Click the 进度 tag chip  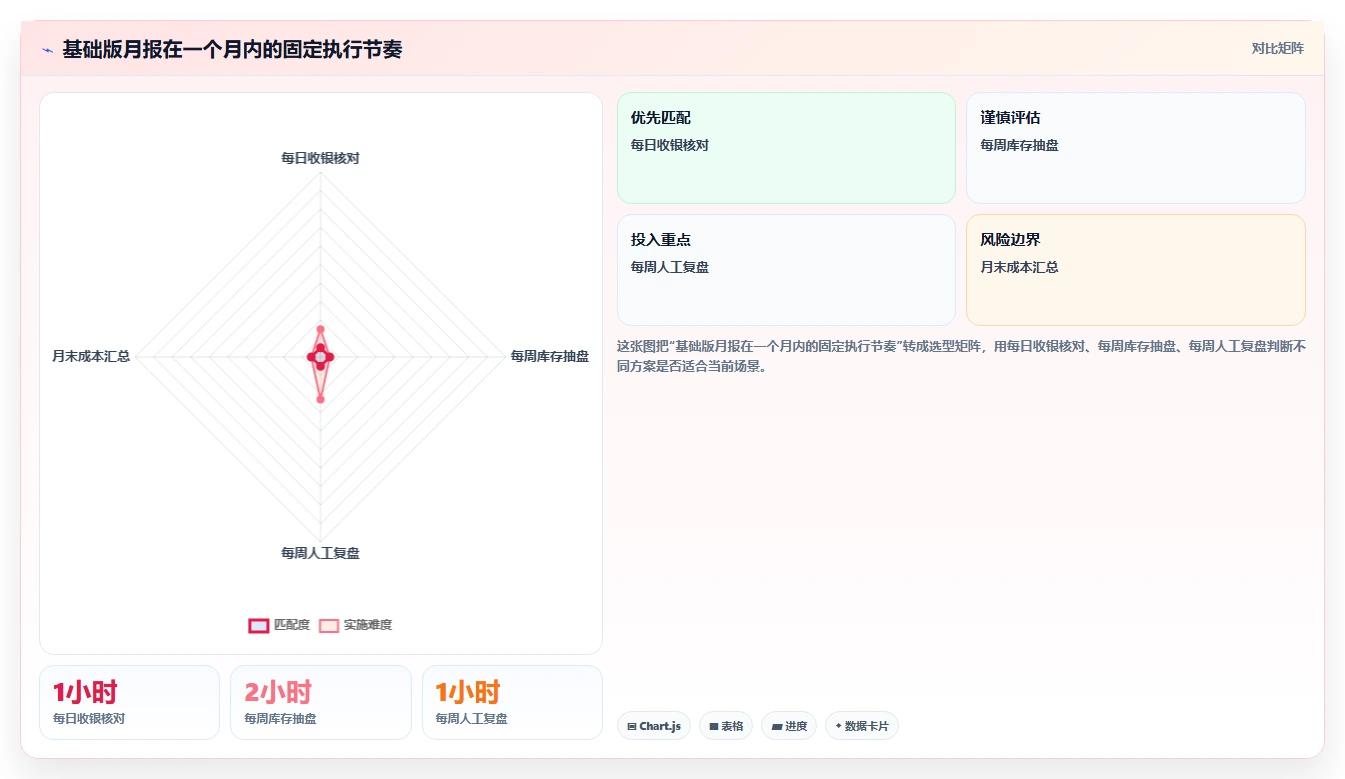pos(789,726)
